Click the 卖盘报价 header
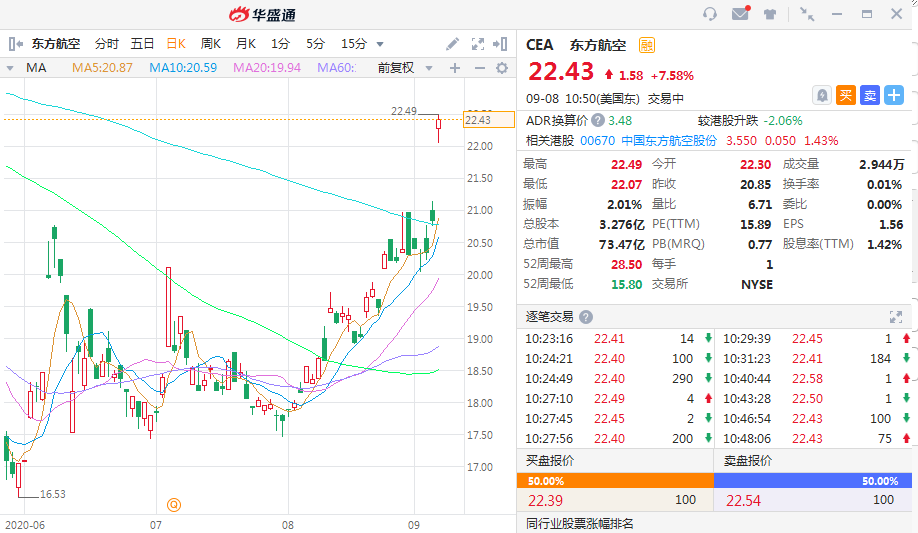Screen dimensions: 918x533 pyautogui.click(x=748, y=461)
